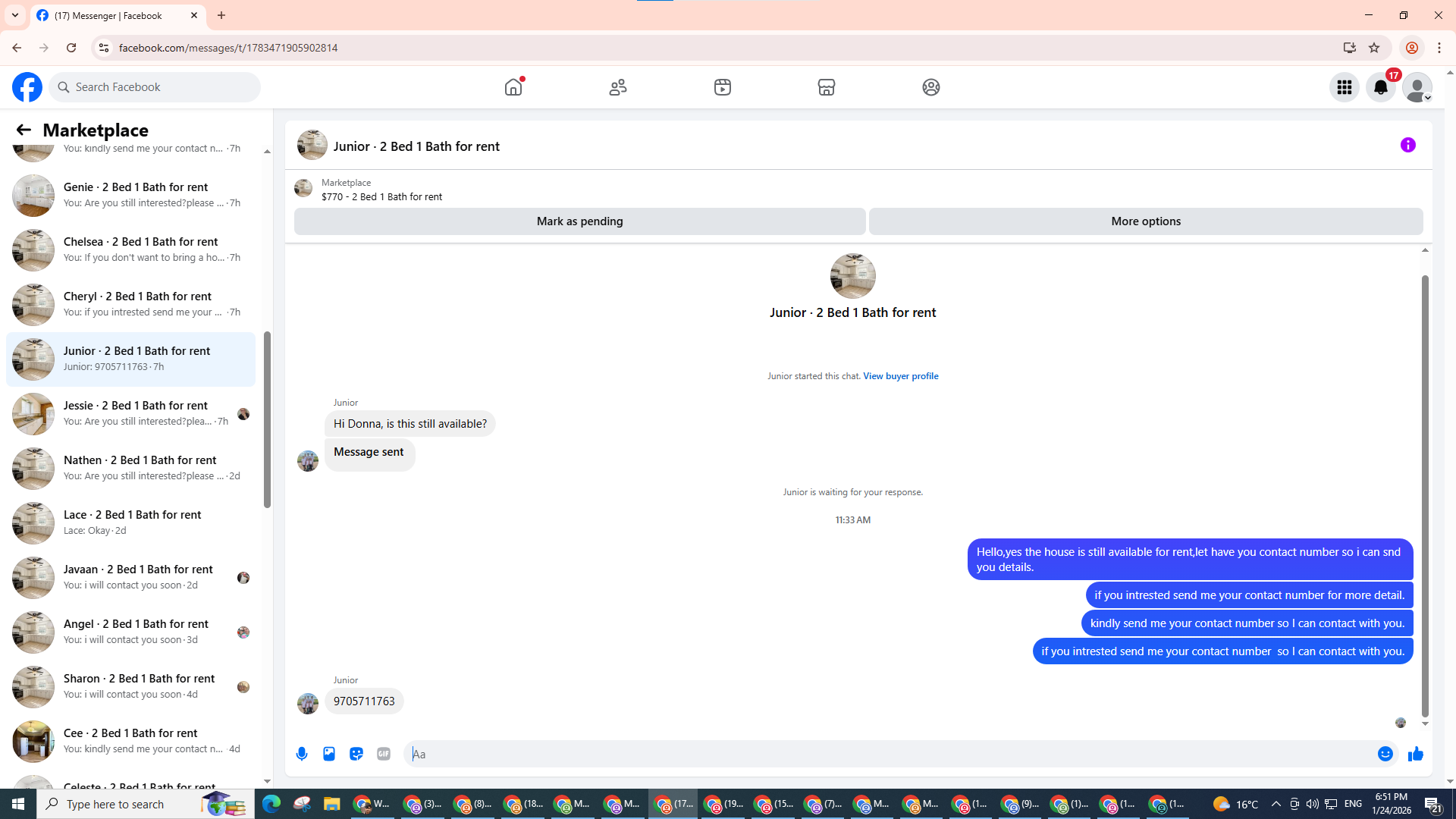Screen dimensions: 1456x819
Task: Open Chrome tab search dropdown arrow
Action: 14,15
